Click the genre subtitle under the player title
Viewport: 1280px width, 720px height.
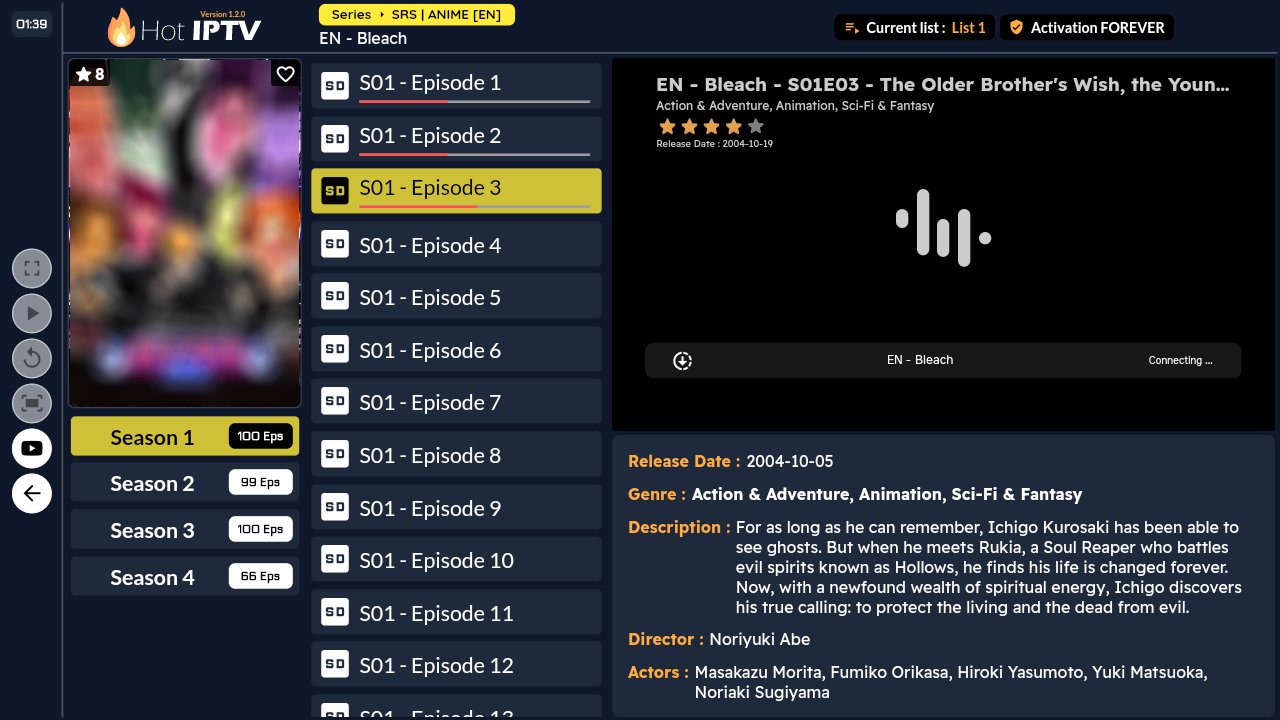[795, 106]
